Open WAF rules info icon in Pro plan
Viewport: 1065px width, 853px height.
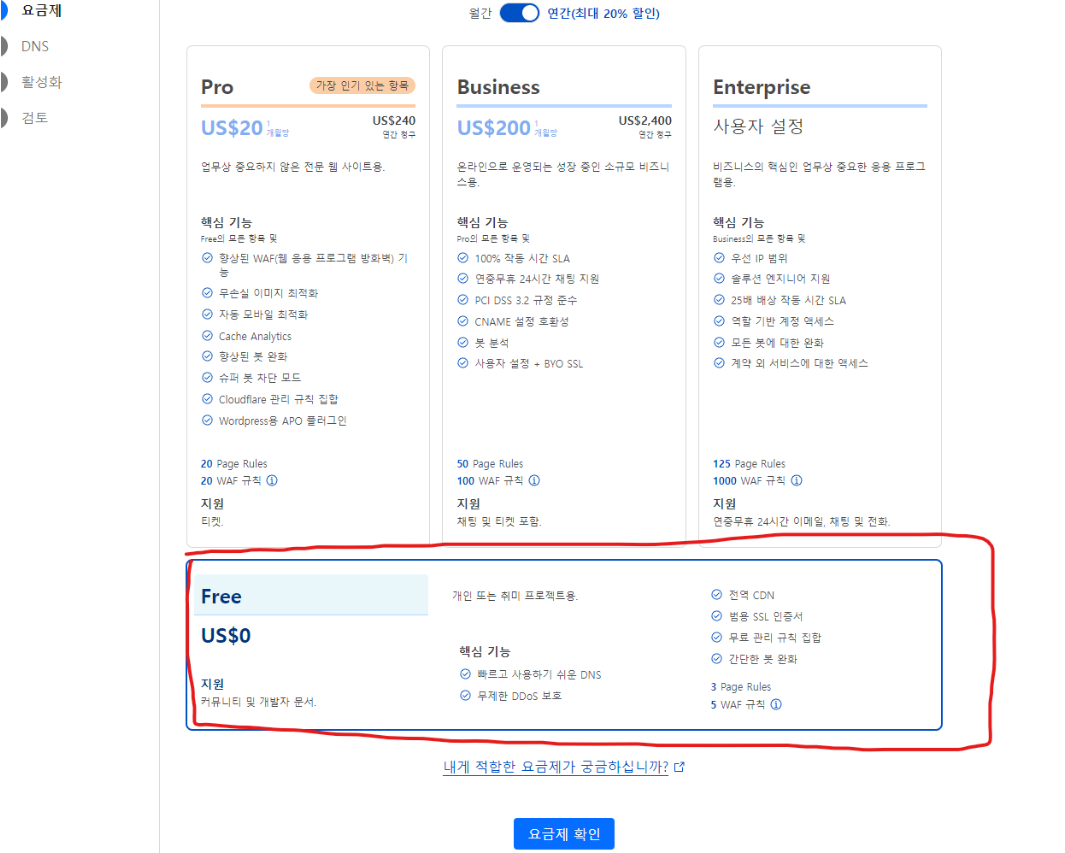pyautogui.click(x=272, y=480)
